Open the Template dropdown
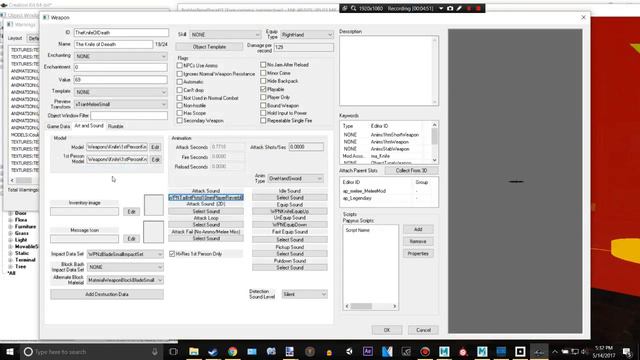The width and height of the screenshot is (640, 360). (x=121, y=92)
